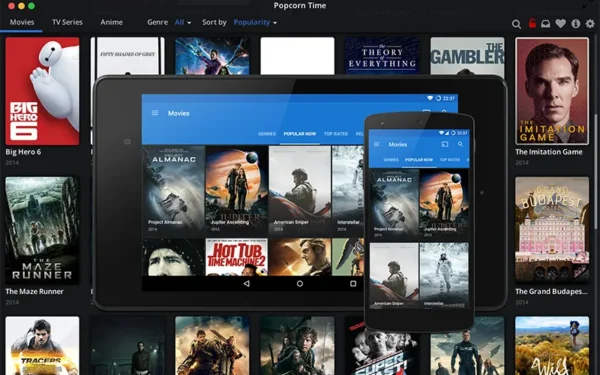Viewport: 600px width, 375px height.
Task: Open Project Almanac on the phone
Action: point(394,203)
